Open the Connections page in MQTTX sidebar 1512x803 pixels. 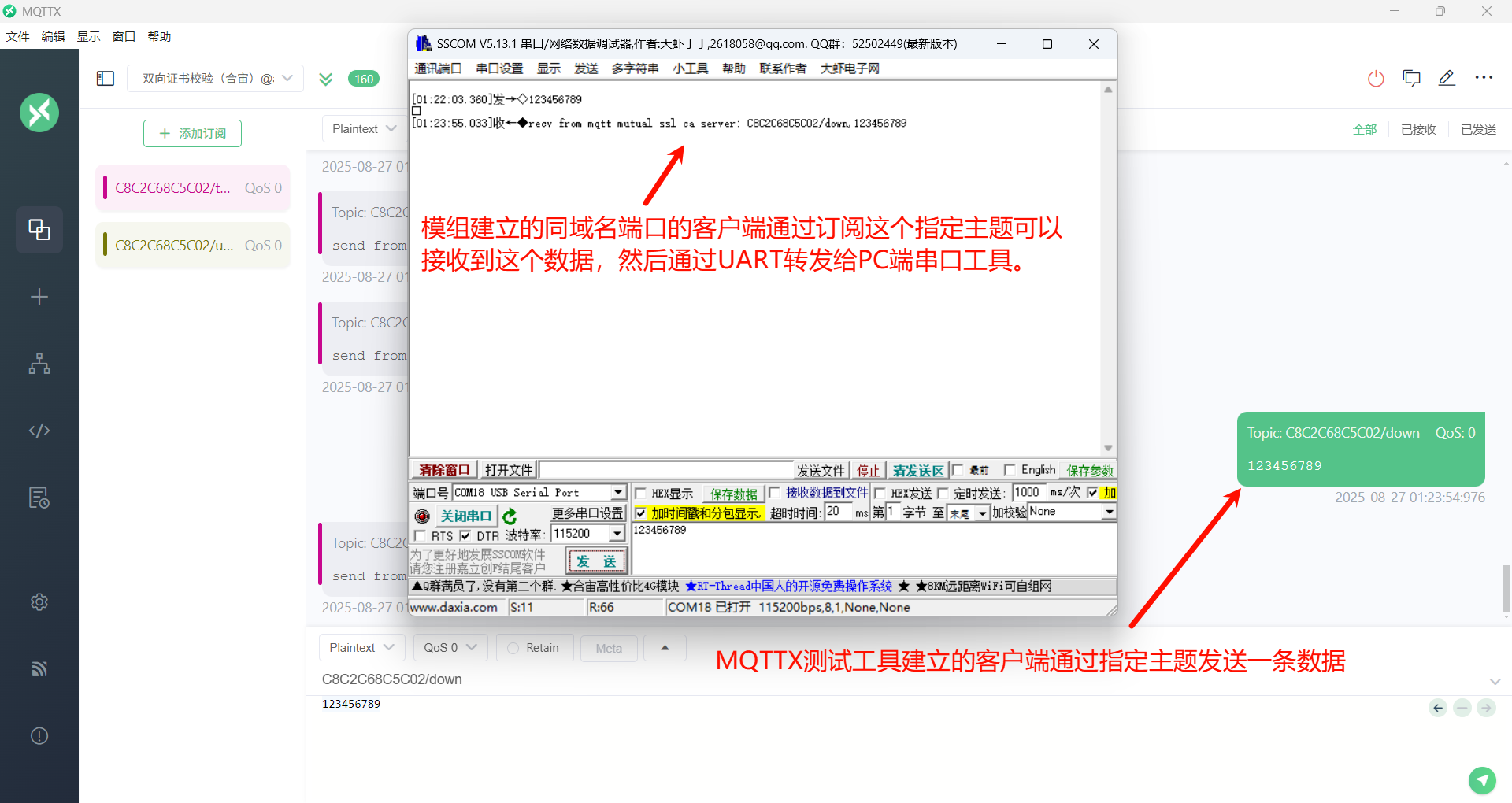pyautogui.click(x=39, y=230)
